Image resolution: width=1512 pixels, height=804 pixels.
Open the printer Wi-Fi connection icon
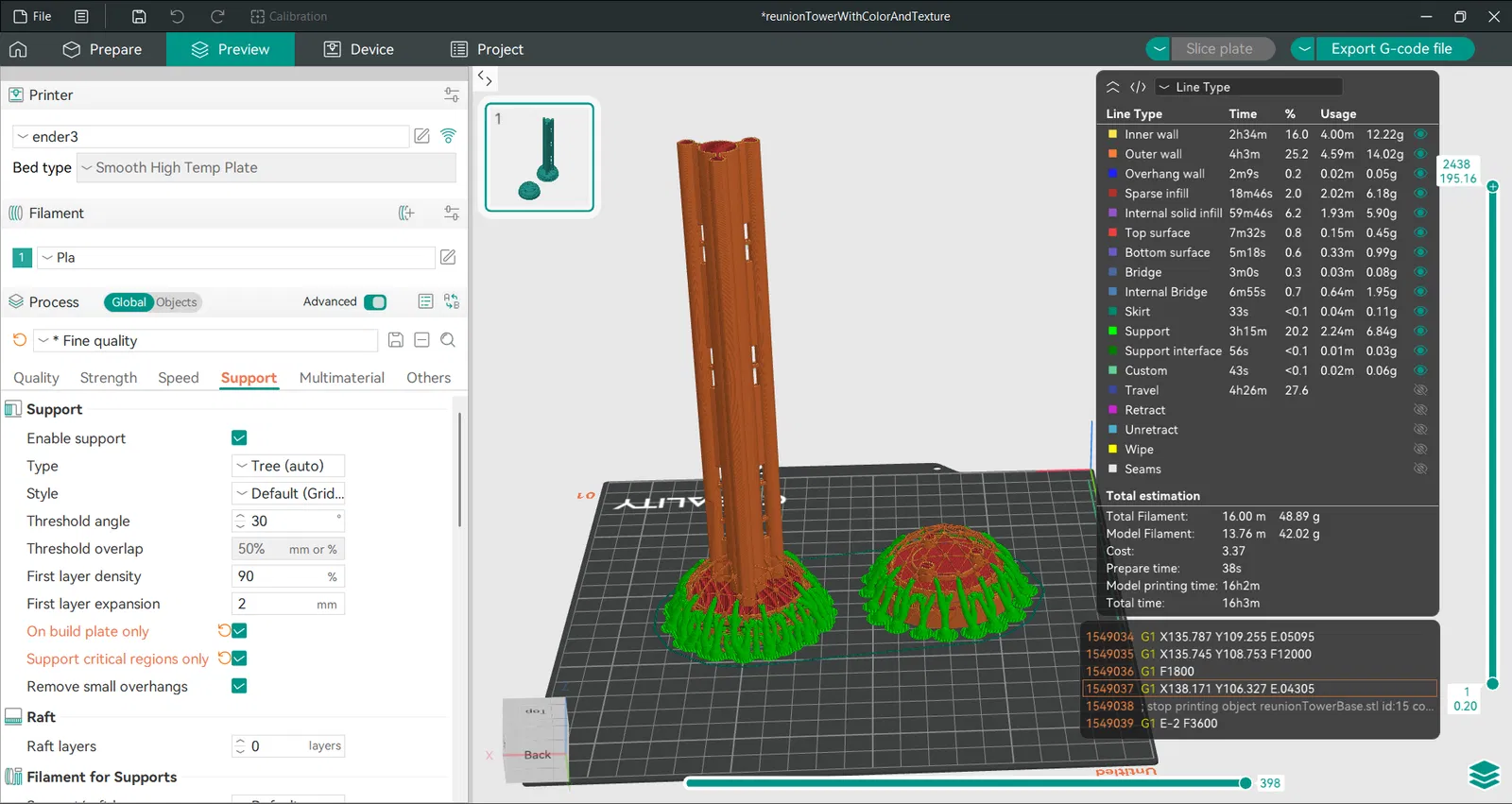[x=449, y=136]
